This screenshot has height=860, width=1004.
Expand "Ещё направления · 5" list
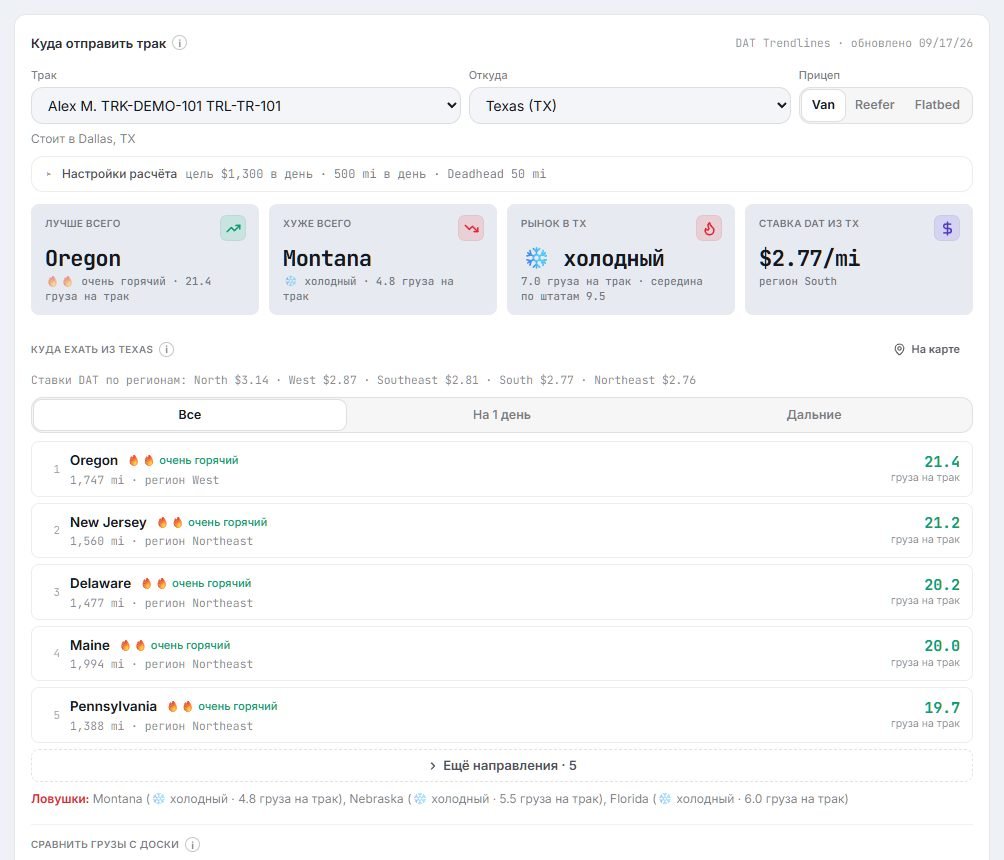pyautogui.click(x=502, y=766)
